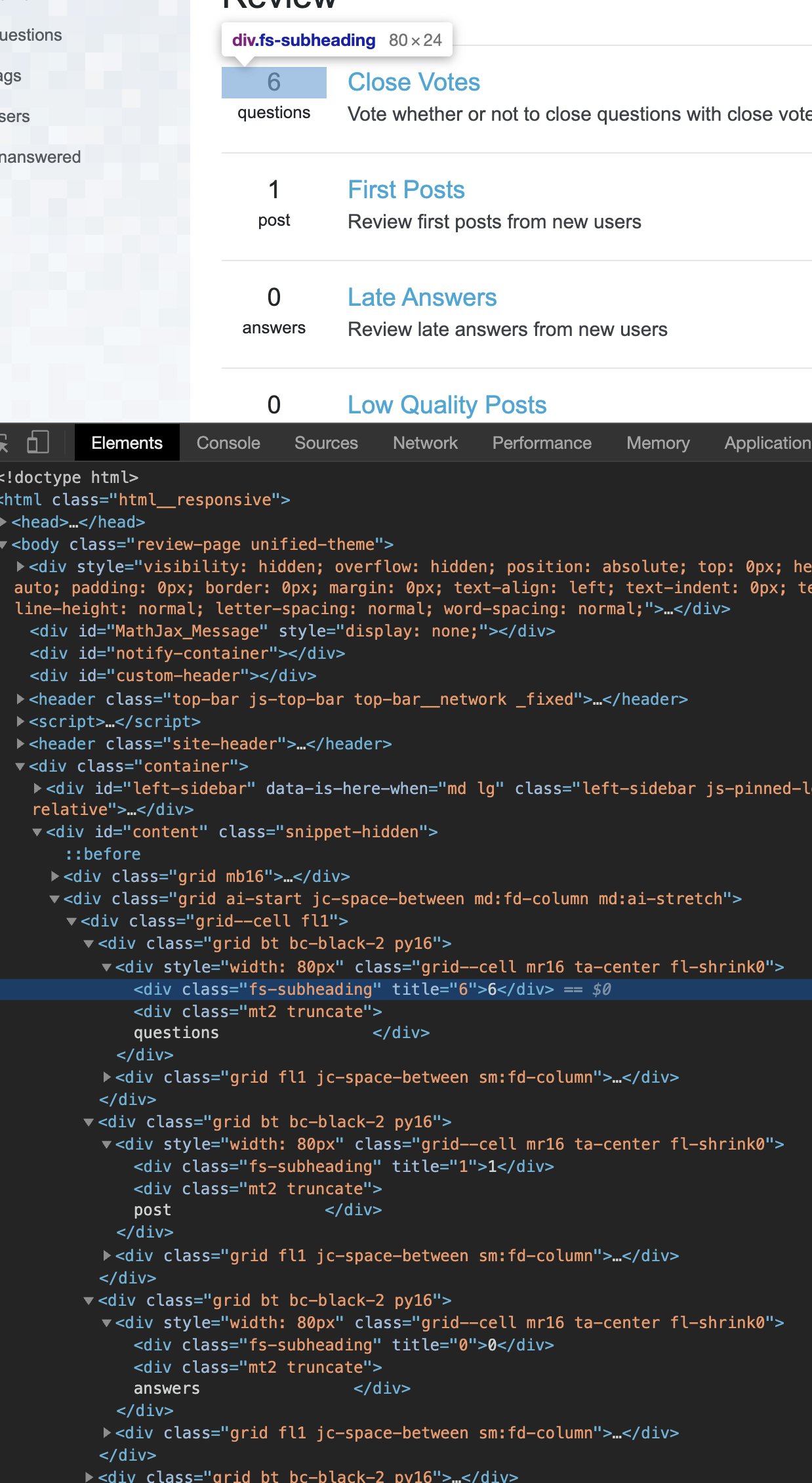Viewport: 812px width, 1483px height.
Task: Open the Application tab
Action: (x=767, y=443)
